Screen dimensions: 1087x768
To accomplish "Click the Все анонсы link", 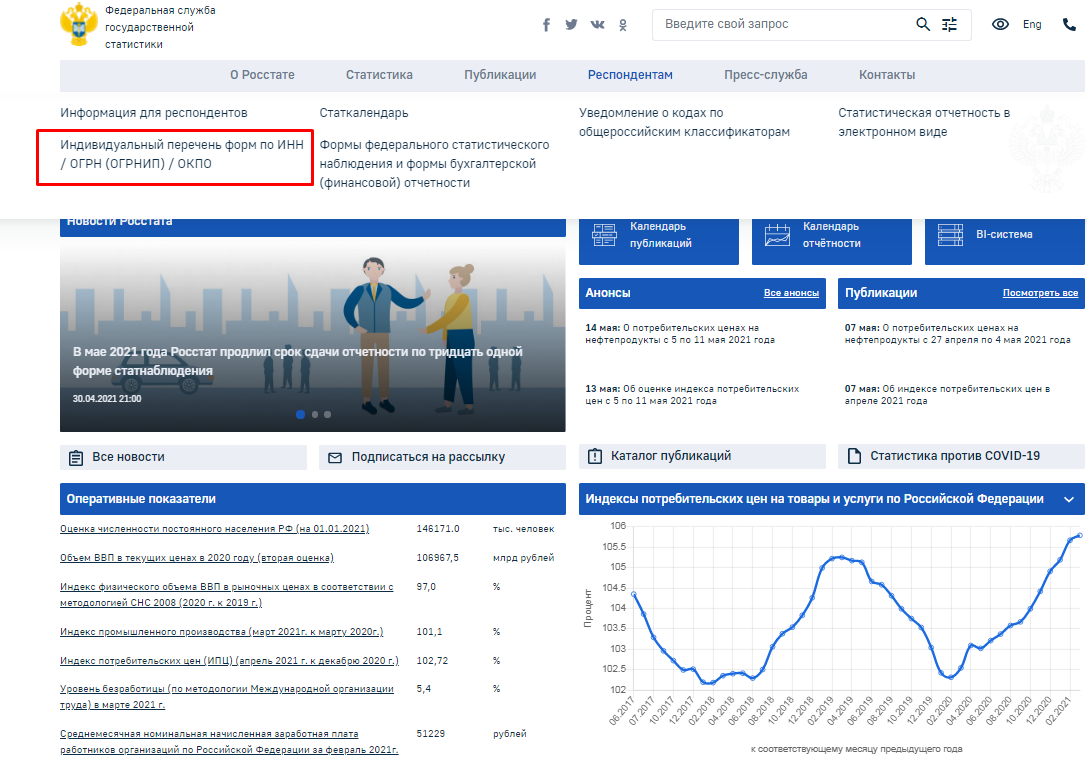I will click(x=791, y=293).
